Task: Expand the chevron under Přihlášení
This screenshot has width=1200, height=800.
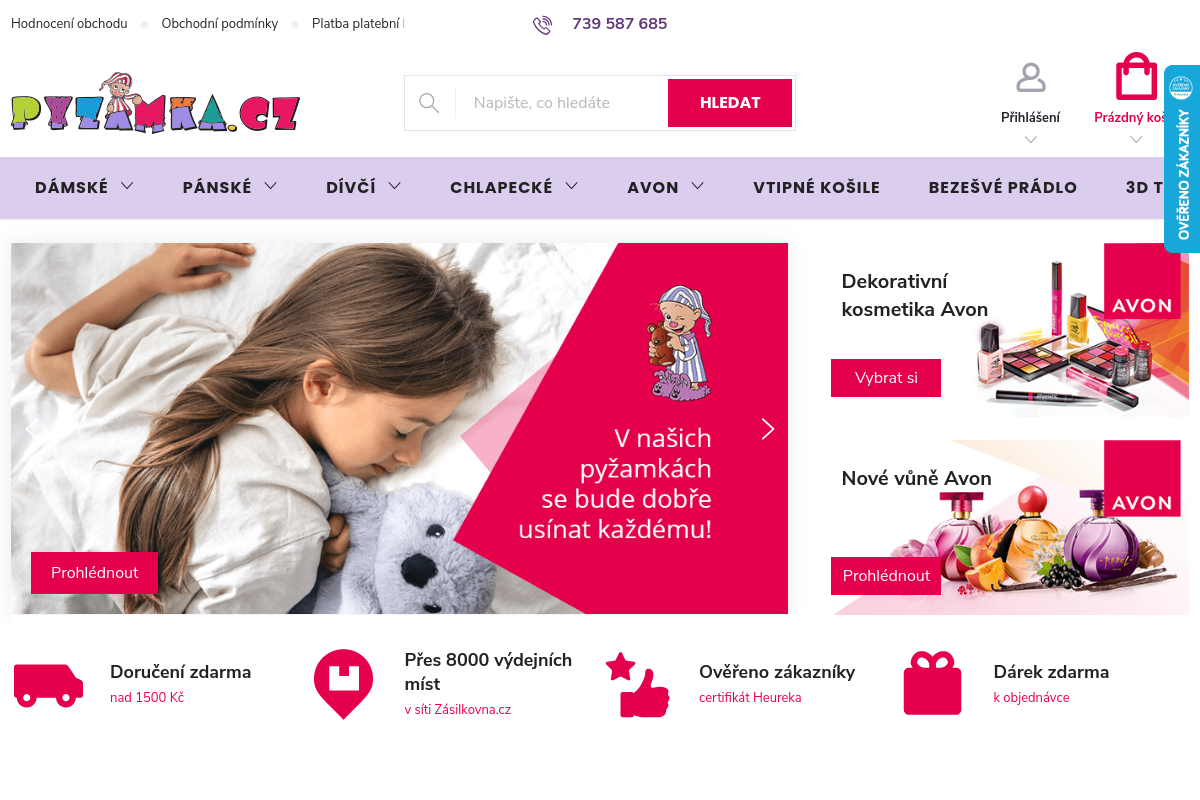Action: point(1031,140)
